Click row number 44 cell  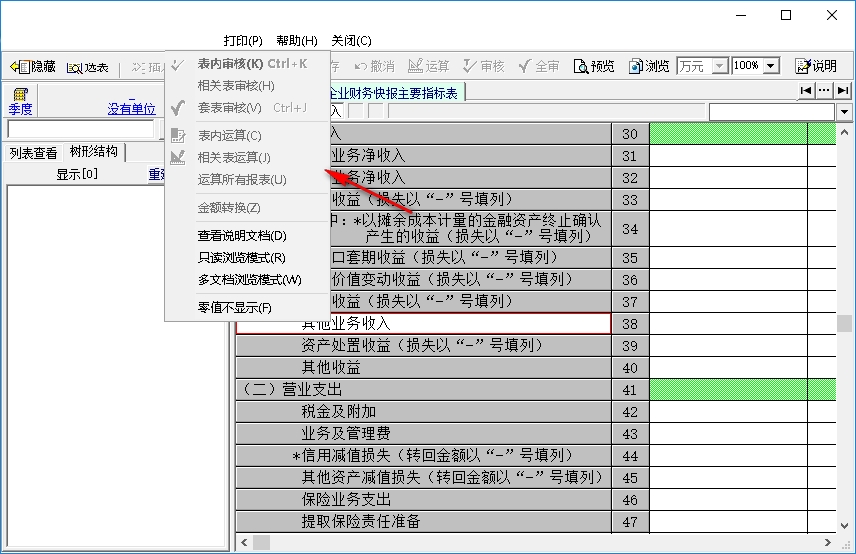(630, 456)
